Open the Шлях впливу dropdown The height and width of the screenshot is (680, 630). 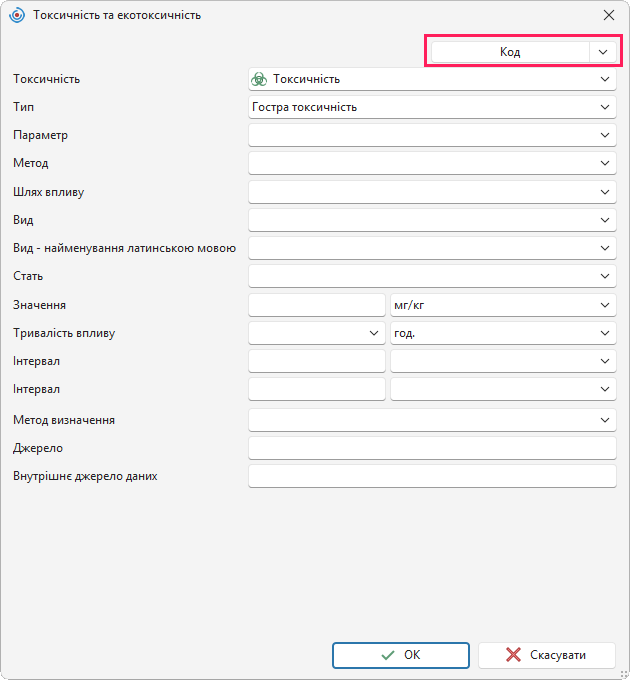[x=432, y=192]
